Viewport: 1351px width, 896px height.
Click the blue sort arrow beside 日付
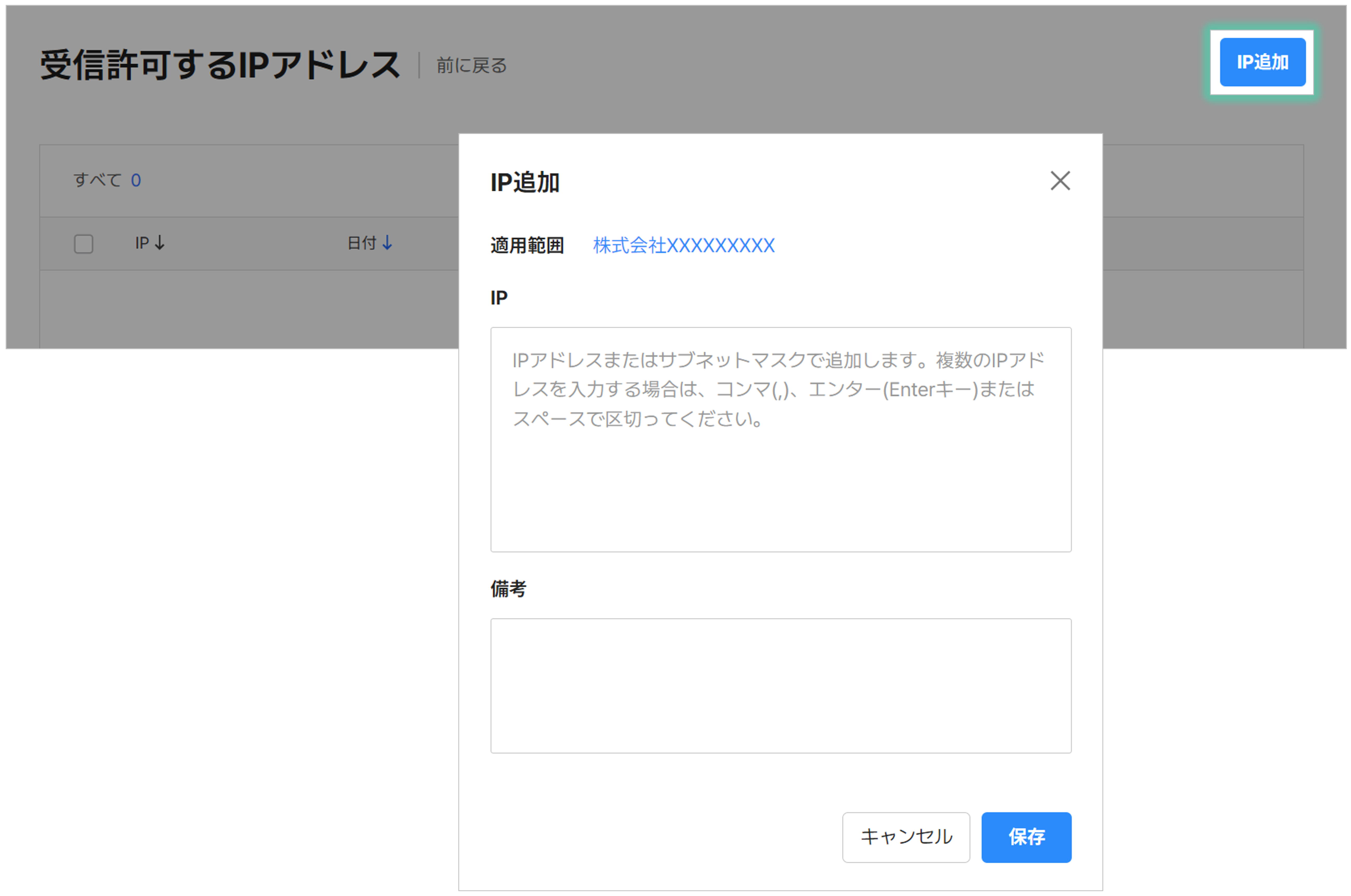click(x=387, y=243)
